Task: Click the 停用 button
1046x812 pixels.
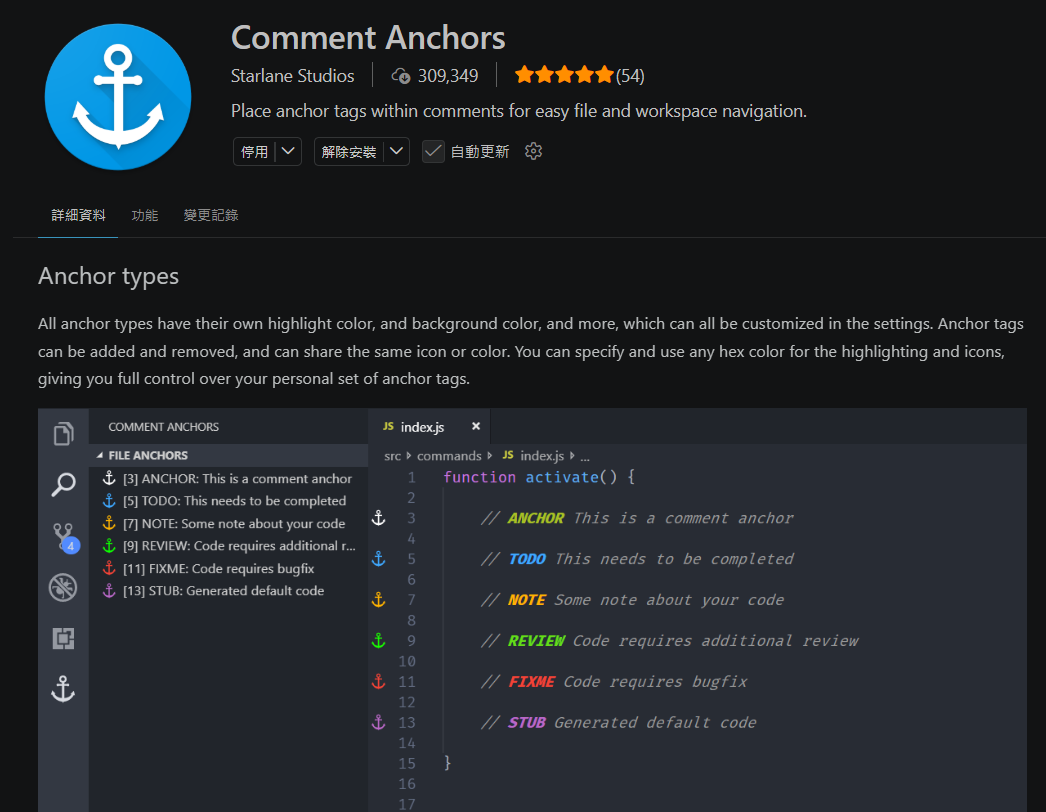Action: tap(254, 151)
